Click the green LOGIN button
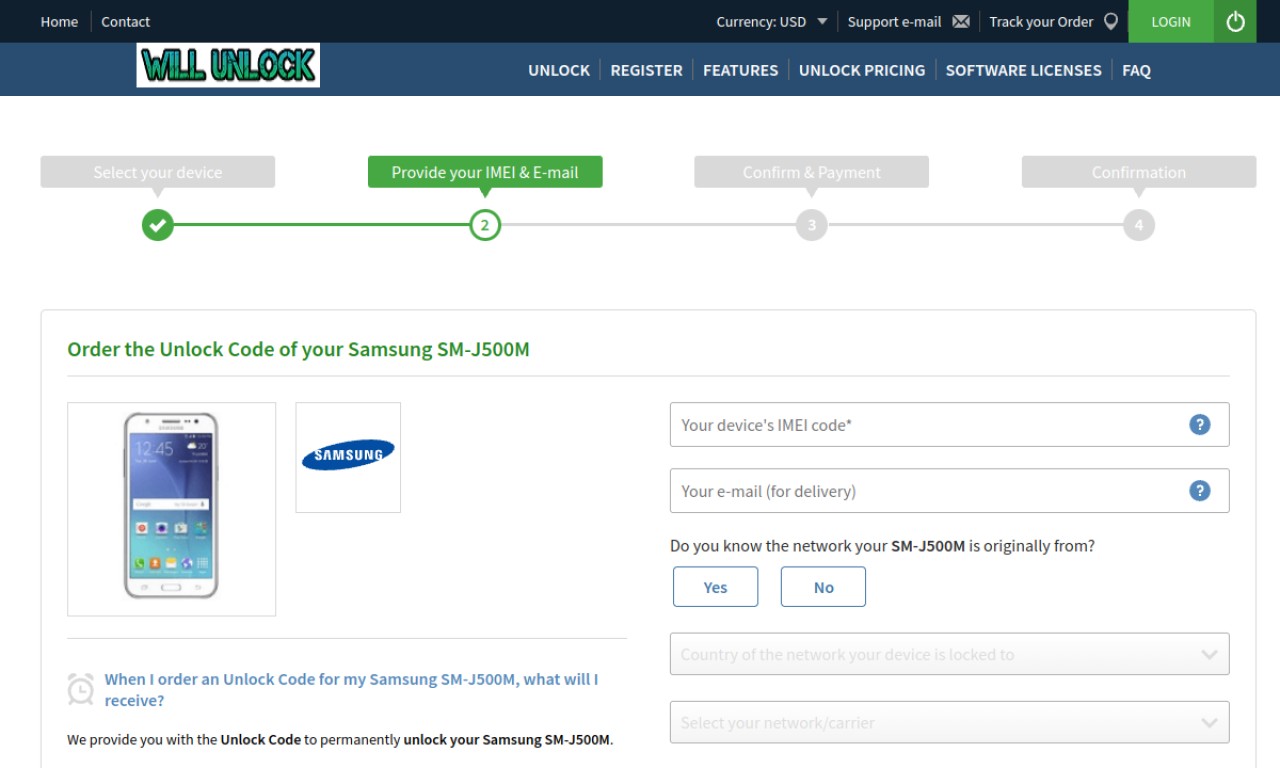 (1171, 21)
